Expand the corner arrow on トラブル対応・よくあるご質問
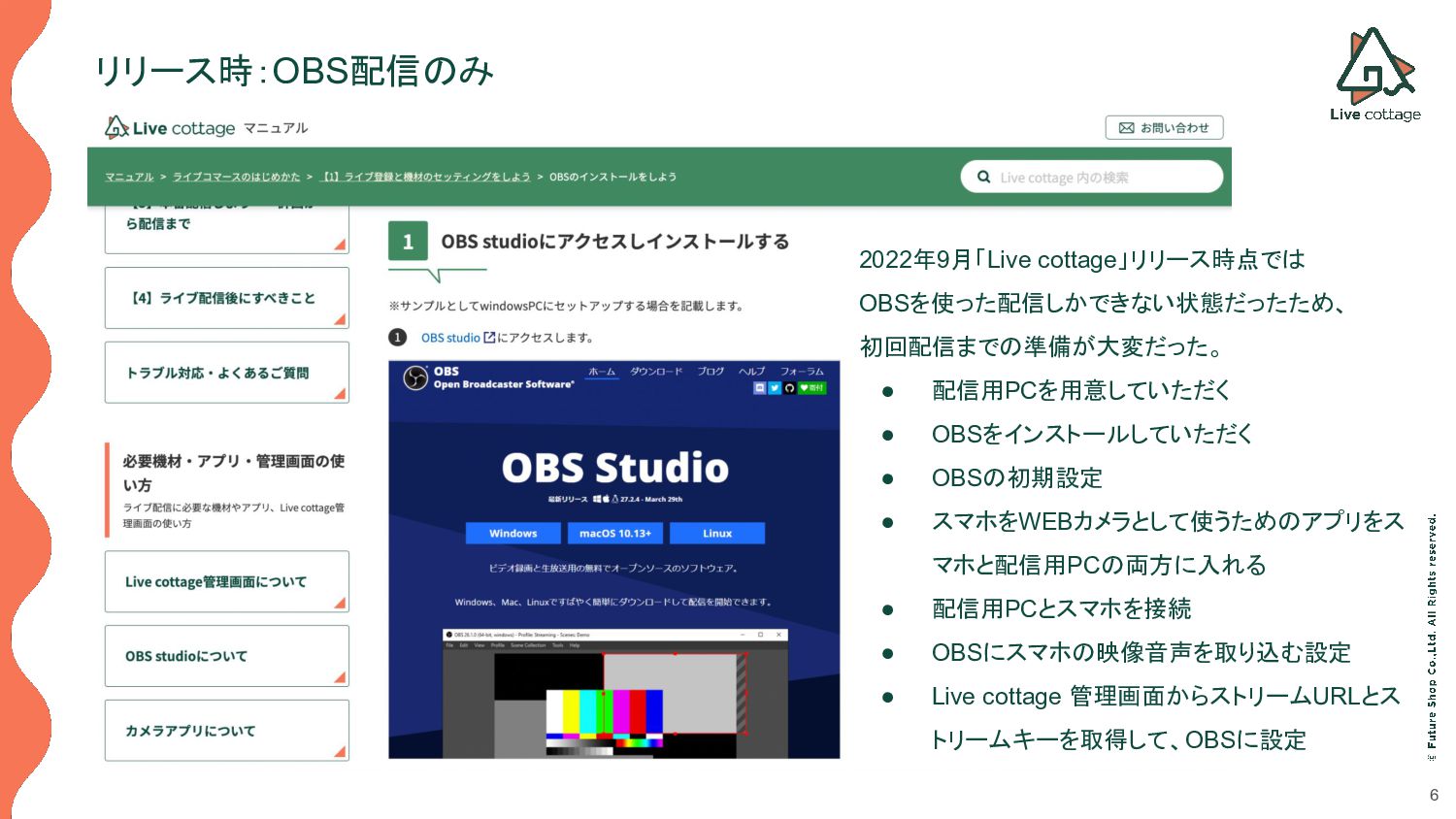The image size is (1456, 819). tap(340, 393)
